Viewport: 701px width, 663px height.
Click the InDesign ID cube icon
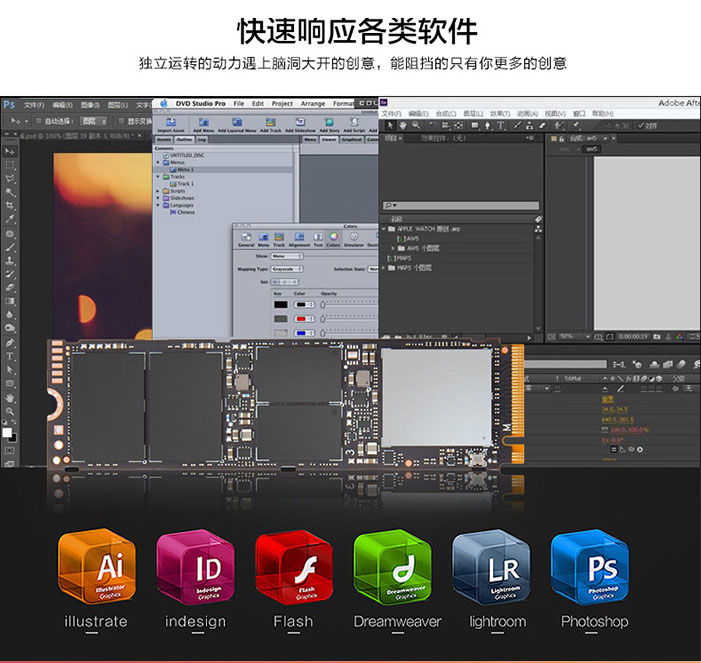point(195,567)
